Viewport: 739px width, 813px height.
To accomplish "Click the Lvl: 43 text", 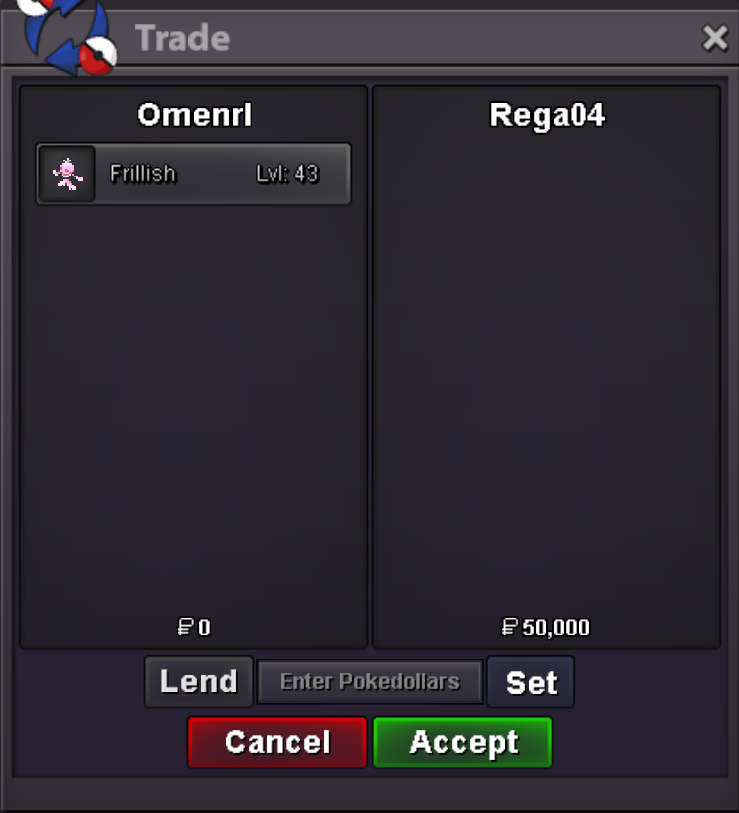I will 287,174.
